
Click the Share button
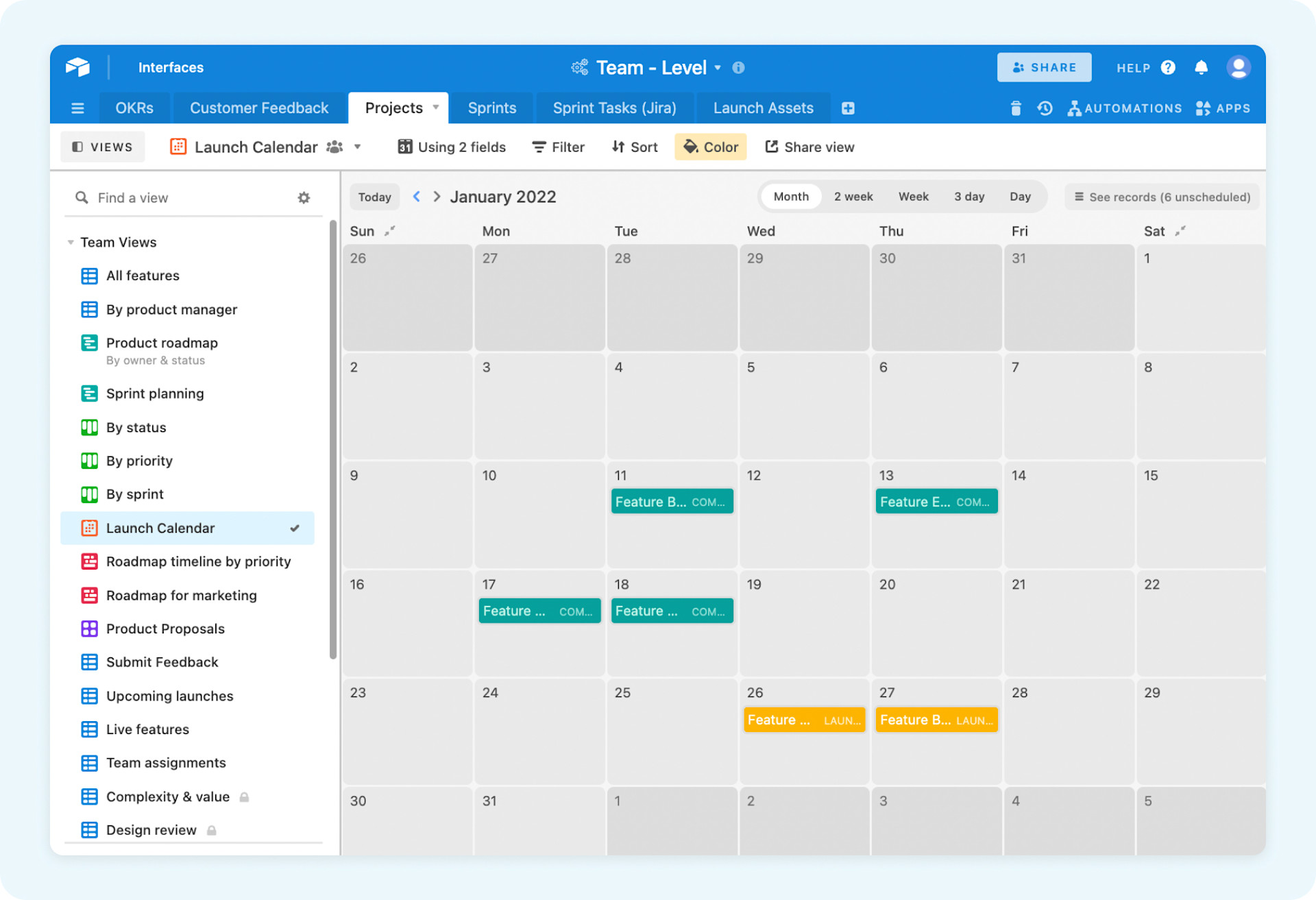coord(1044,67)
